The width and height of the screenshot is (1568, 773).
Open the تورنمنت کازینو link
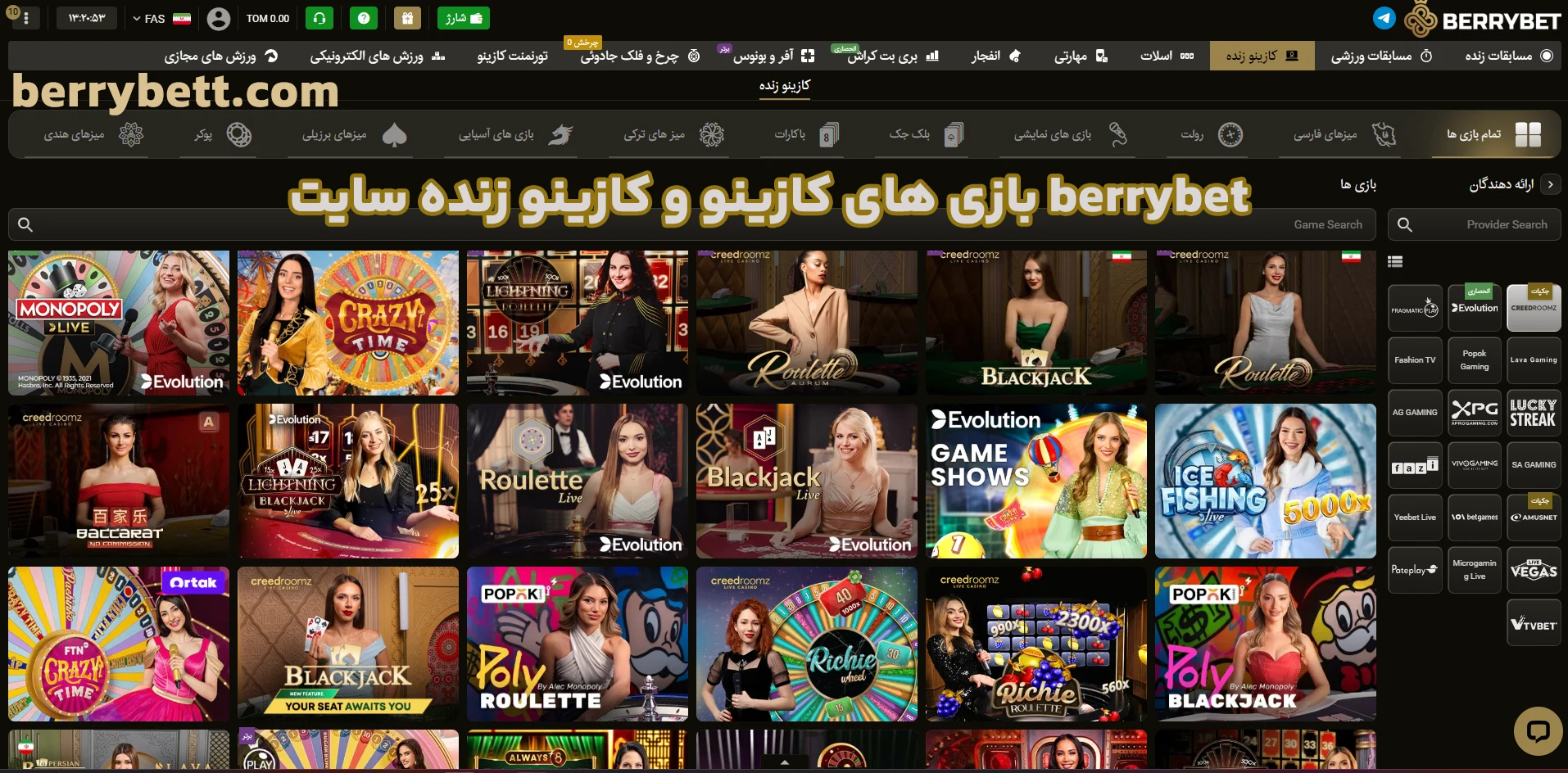click(x=512, y=56)
